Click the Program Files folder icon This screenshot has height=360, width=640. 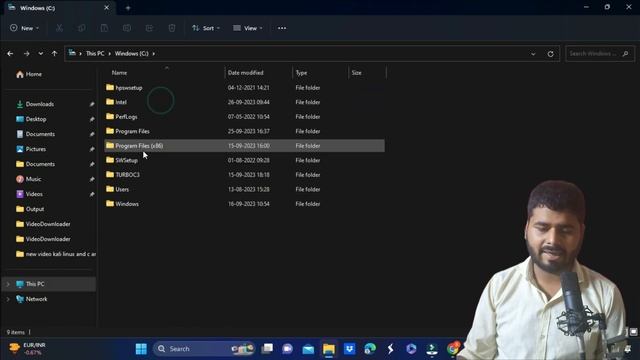110,131
